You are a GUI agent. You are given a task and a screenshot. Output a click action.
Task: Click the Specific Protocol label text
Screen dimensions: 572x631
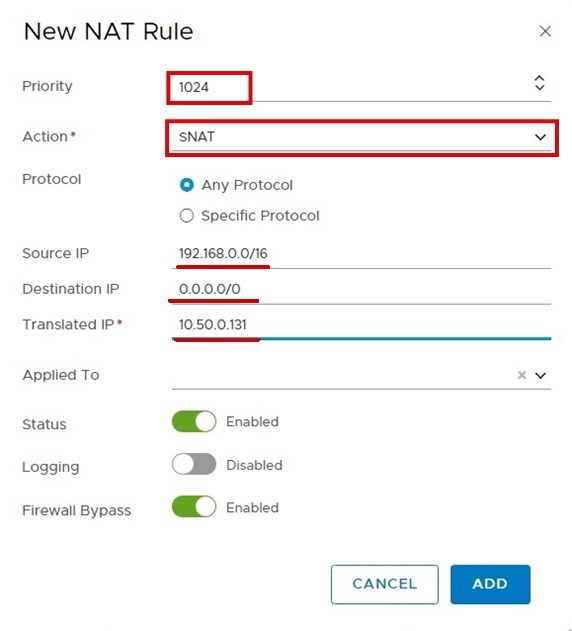(260, 216)
